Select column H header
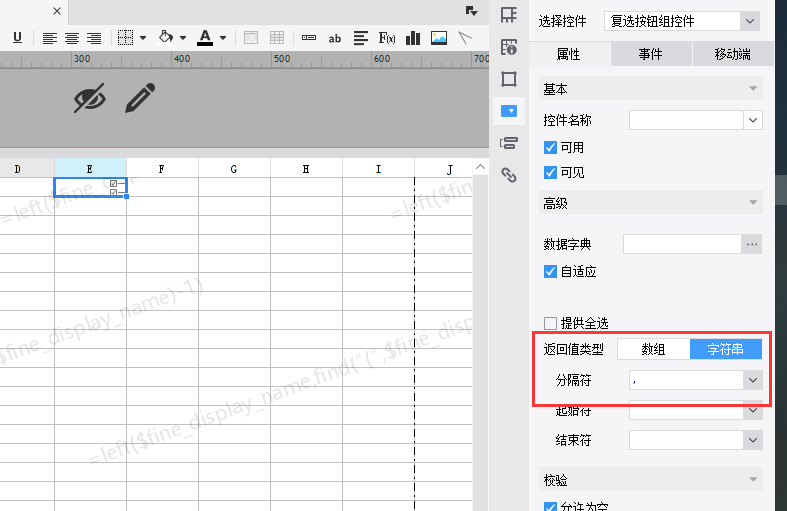 tap(306, 169)
